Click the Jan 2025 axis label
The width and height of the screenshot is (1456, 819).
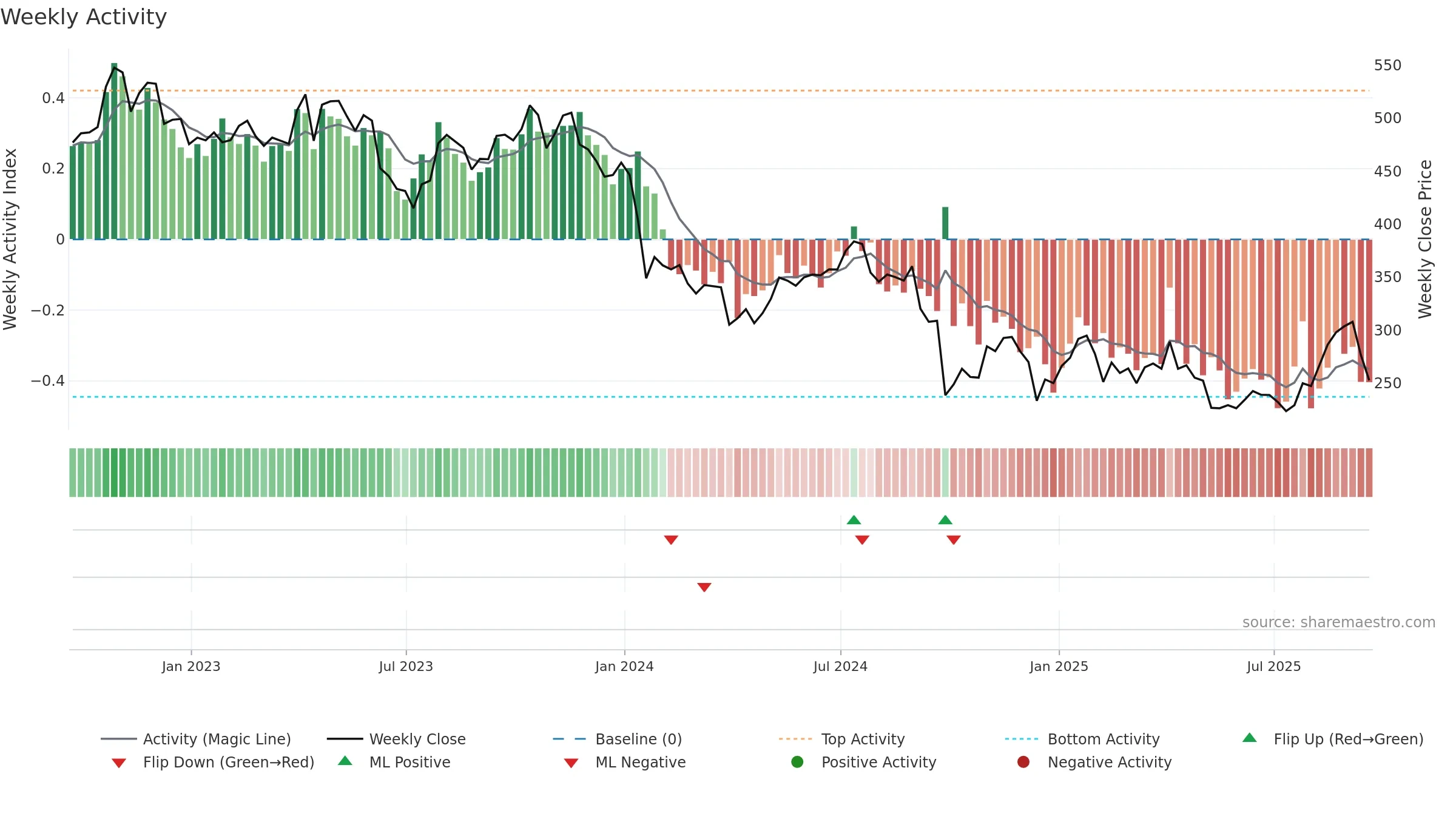(1059, 666)
